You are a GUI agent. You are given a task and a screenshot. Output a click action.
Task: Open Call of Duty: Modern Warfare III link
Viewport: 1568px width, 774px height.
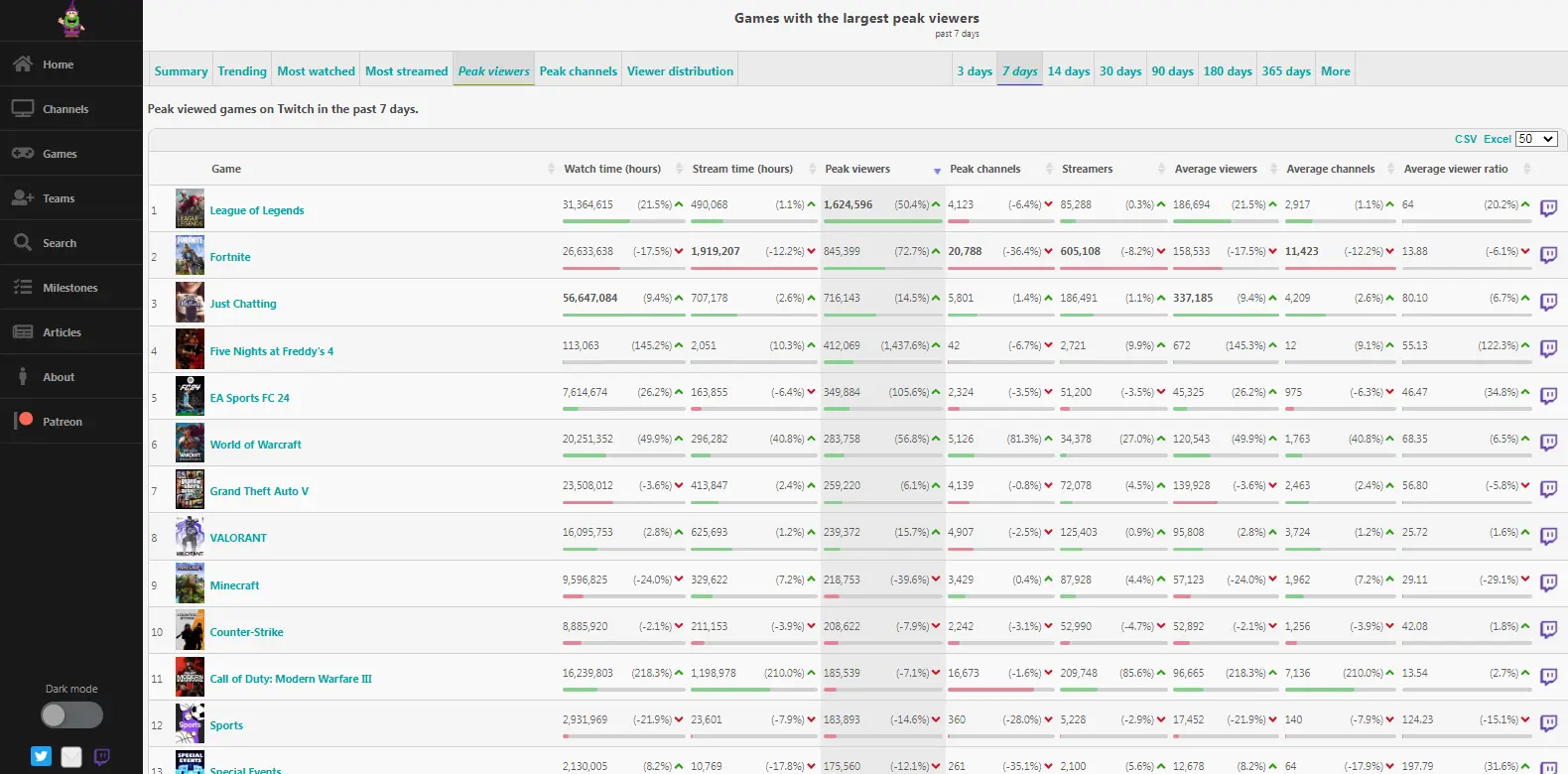pyautogui.click(x=291, y=679)
